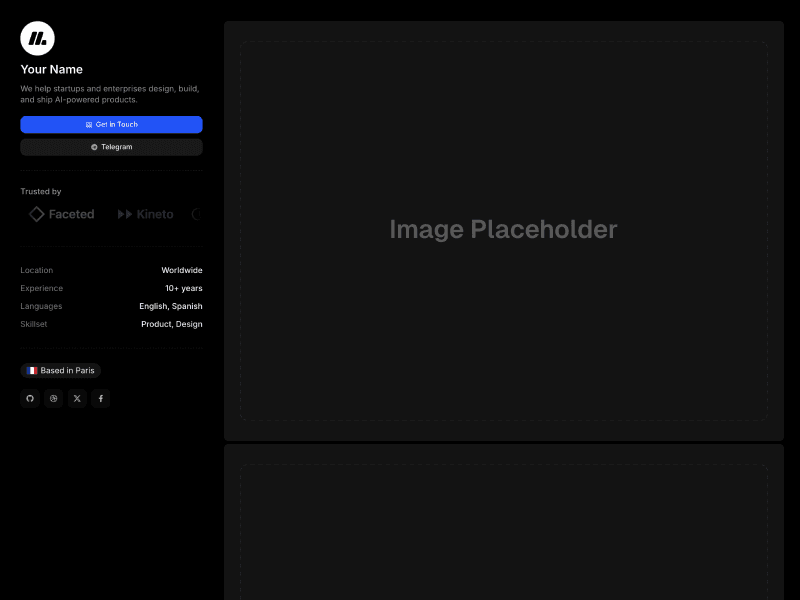The height and width of the screenshot is (600, 800).
Task: Click the round logo above Your Name
Action: tap(37, 37)
